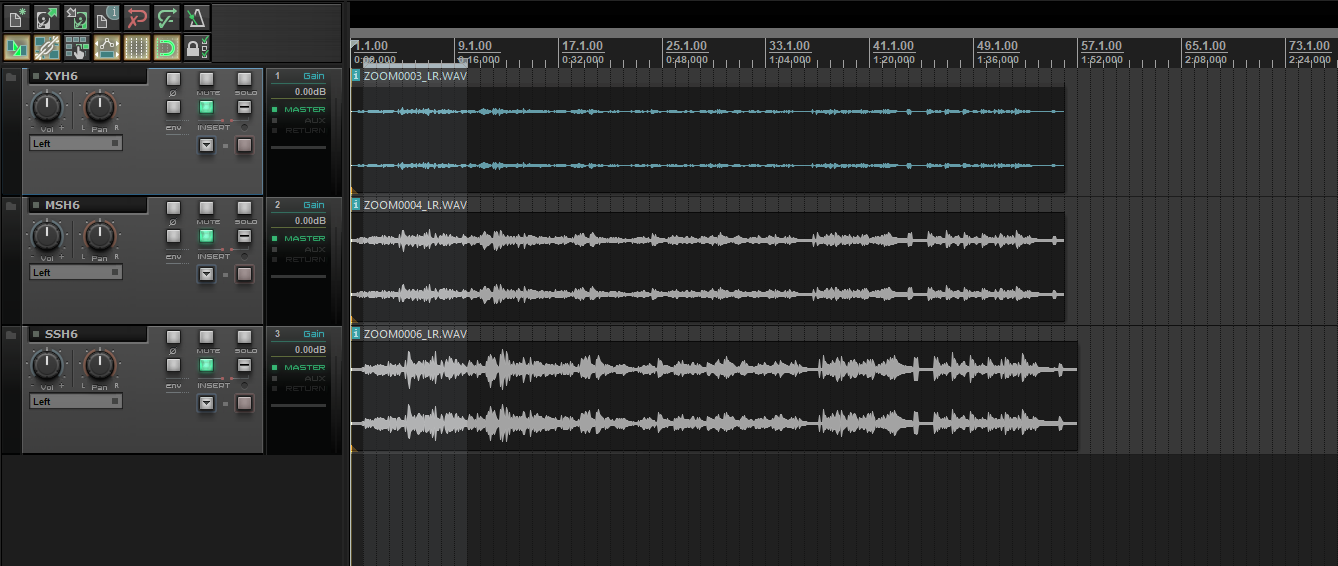Click the Open Project icon
Image resolution: width=1338 pixels, height=566 pixels.
coord(47,17)
